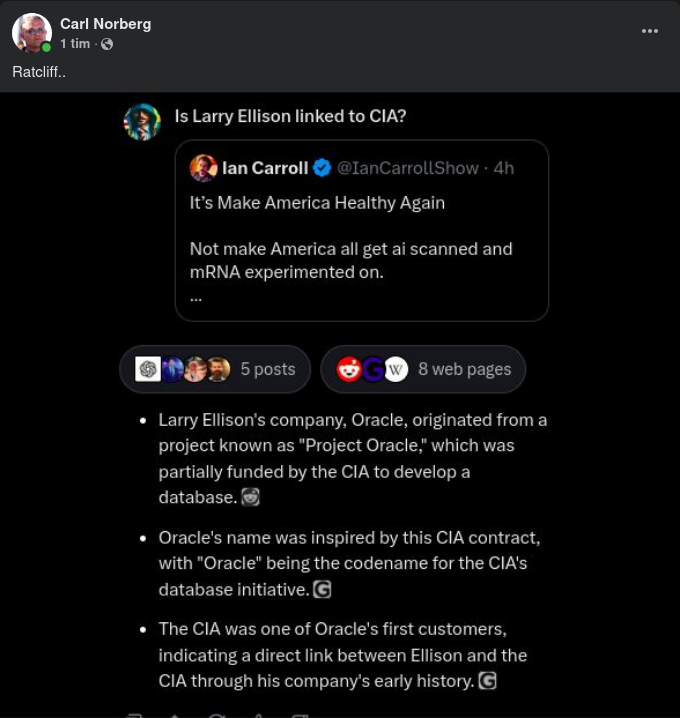The width and height of the screenshot is (680, 718).
Task: Click the citation icon after 'early history.'
Action: click(487, 681)
